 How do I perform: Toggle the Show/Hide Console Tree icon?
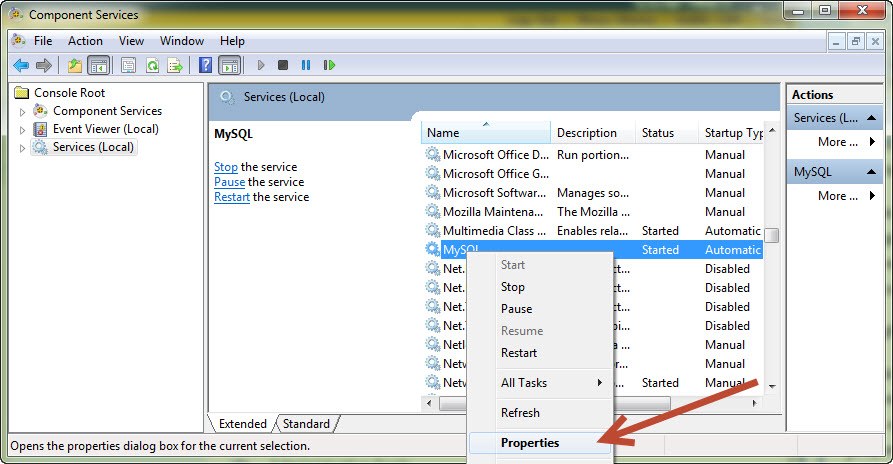click(99, 65)
